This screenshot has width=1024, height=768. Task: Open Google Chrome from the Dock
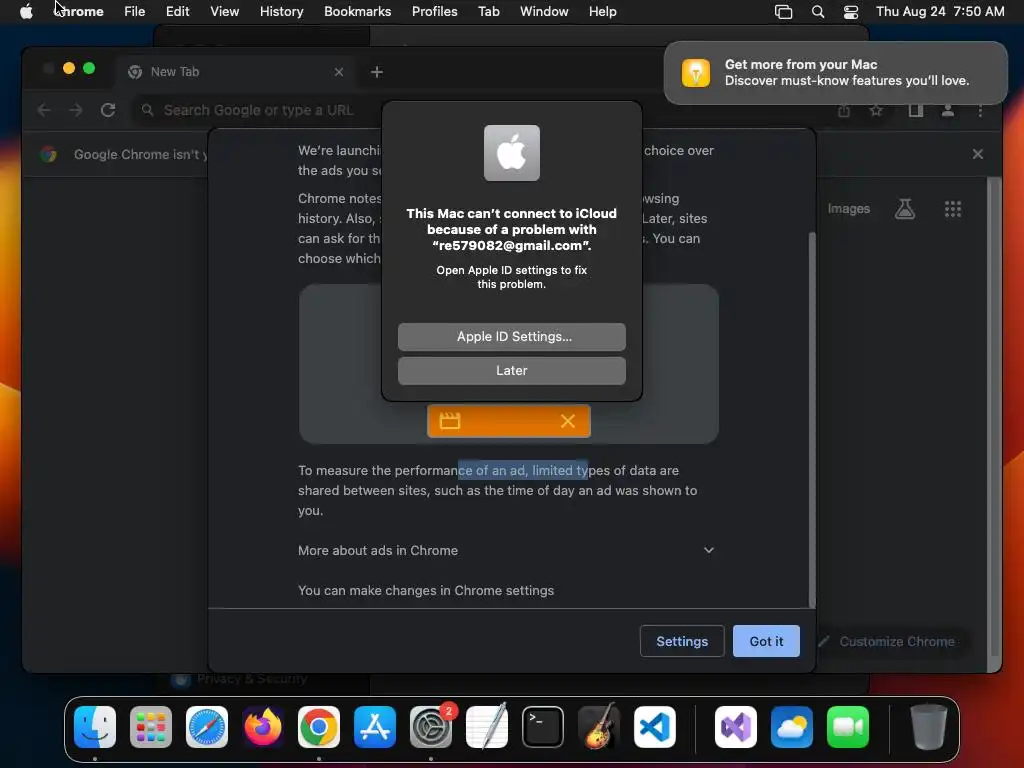[319, 727]
